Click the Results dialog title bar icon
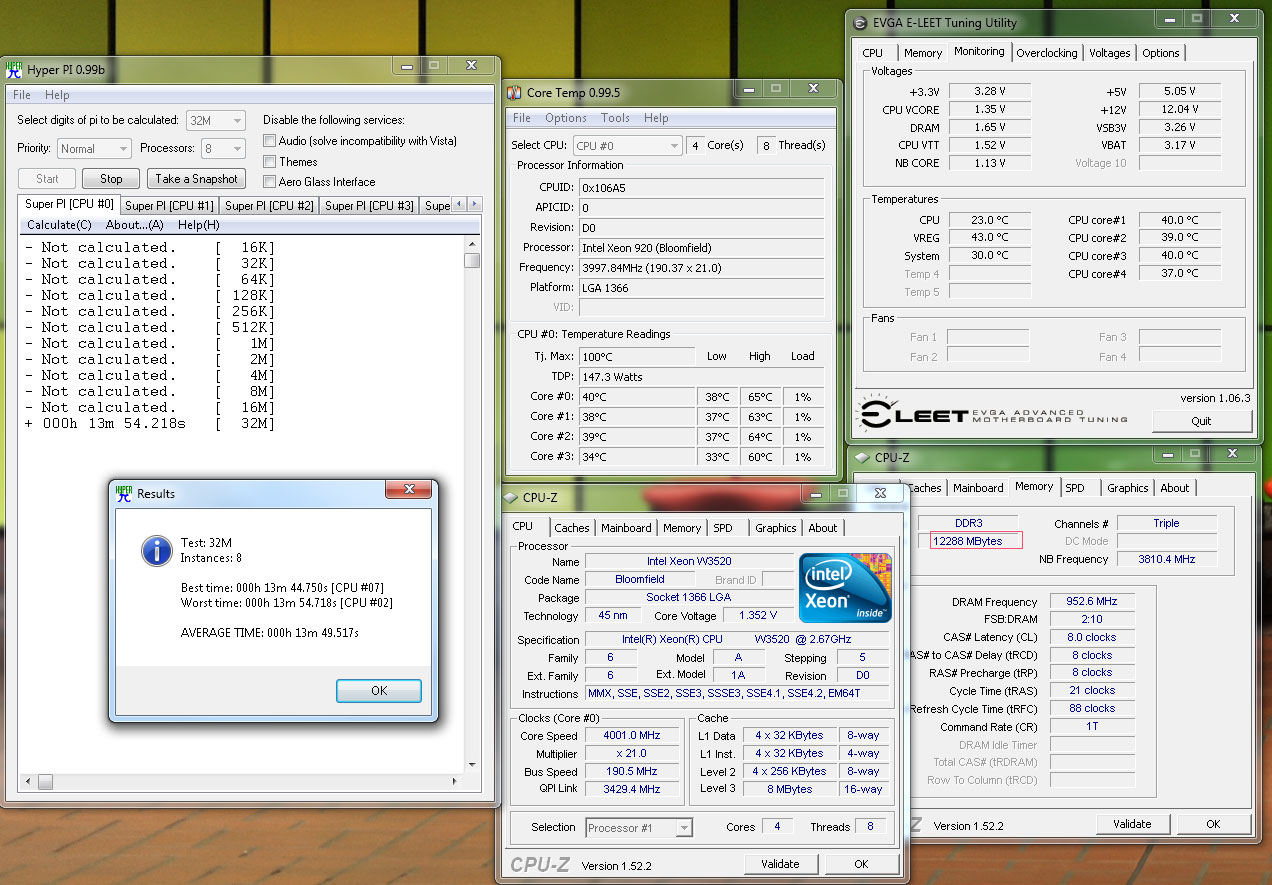 [x=124, y=493]
